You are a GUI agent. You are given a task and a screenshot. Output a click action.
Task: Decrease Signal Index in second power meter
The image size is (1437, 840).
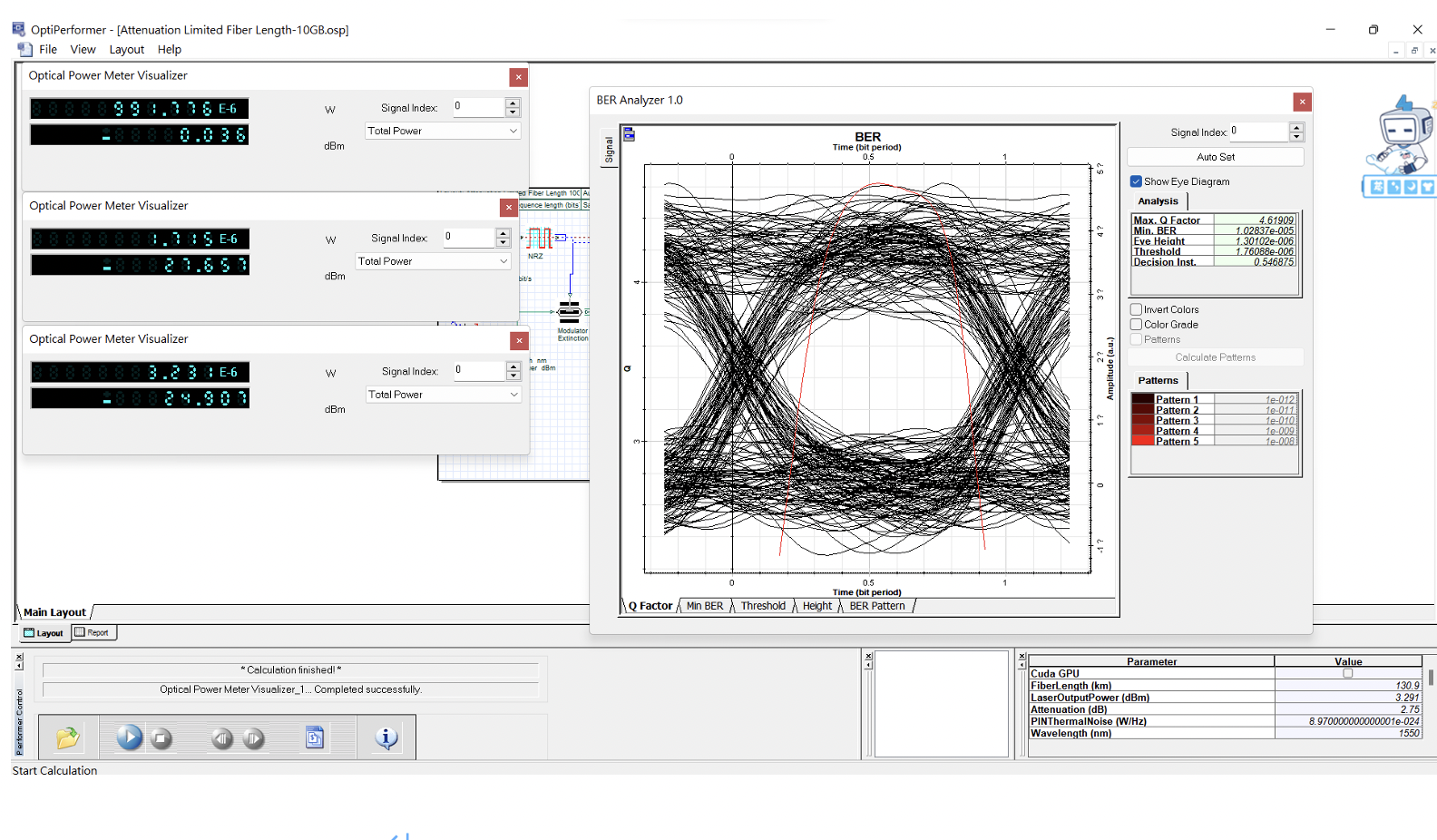(503, 243)
